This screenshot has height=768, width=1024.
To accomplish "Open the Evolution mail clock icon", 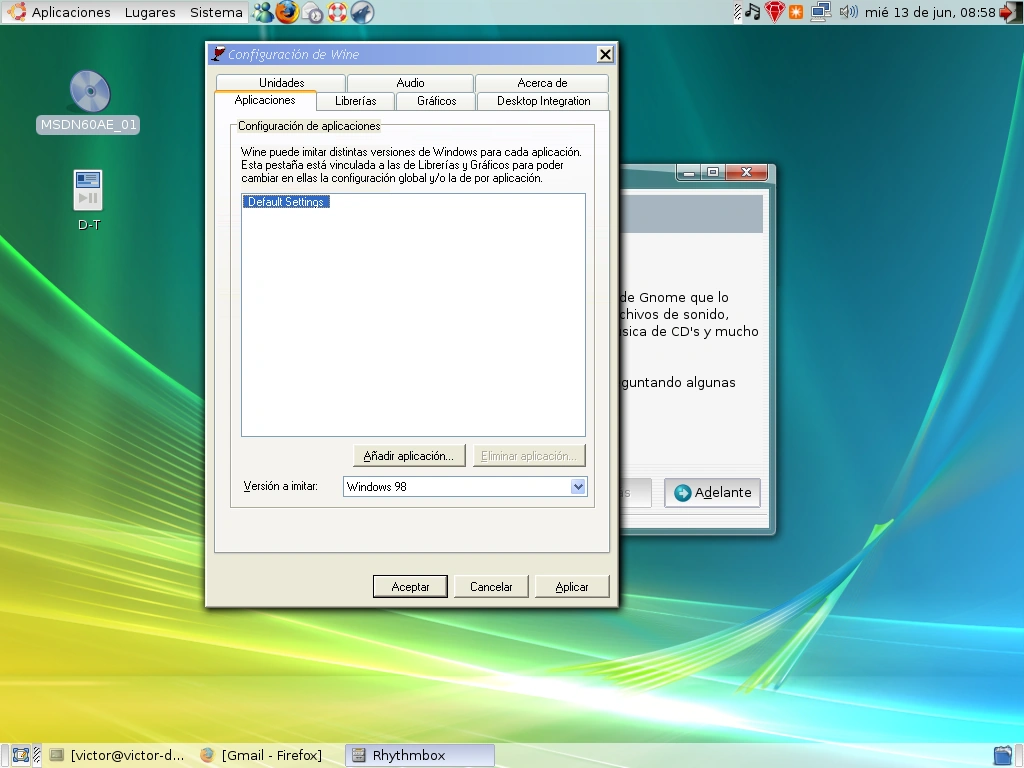I will [x=313, y=12].
